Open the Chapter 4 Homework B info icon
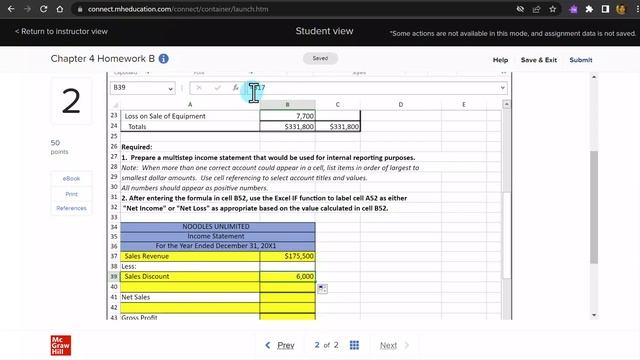Screen dimensions: 640x360 (x=164, y=59)
